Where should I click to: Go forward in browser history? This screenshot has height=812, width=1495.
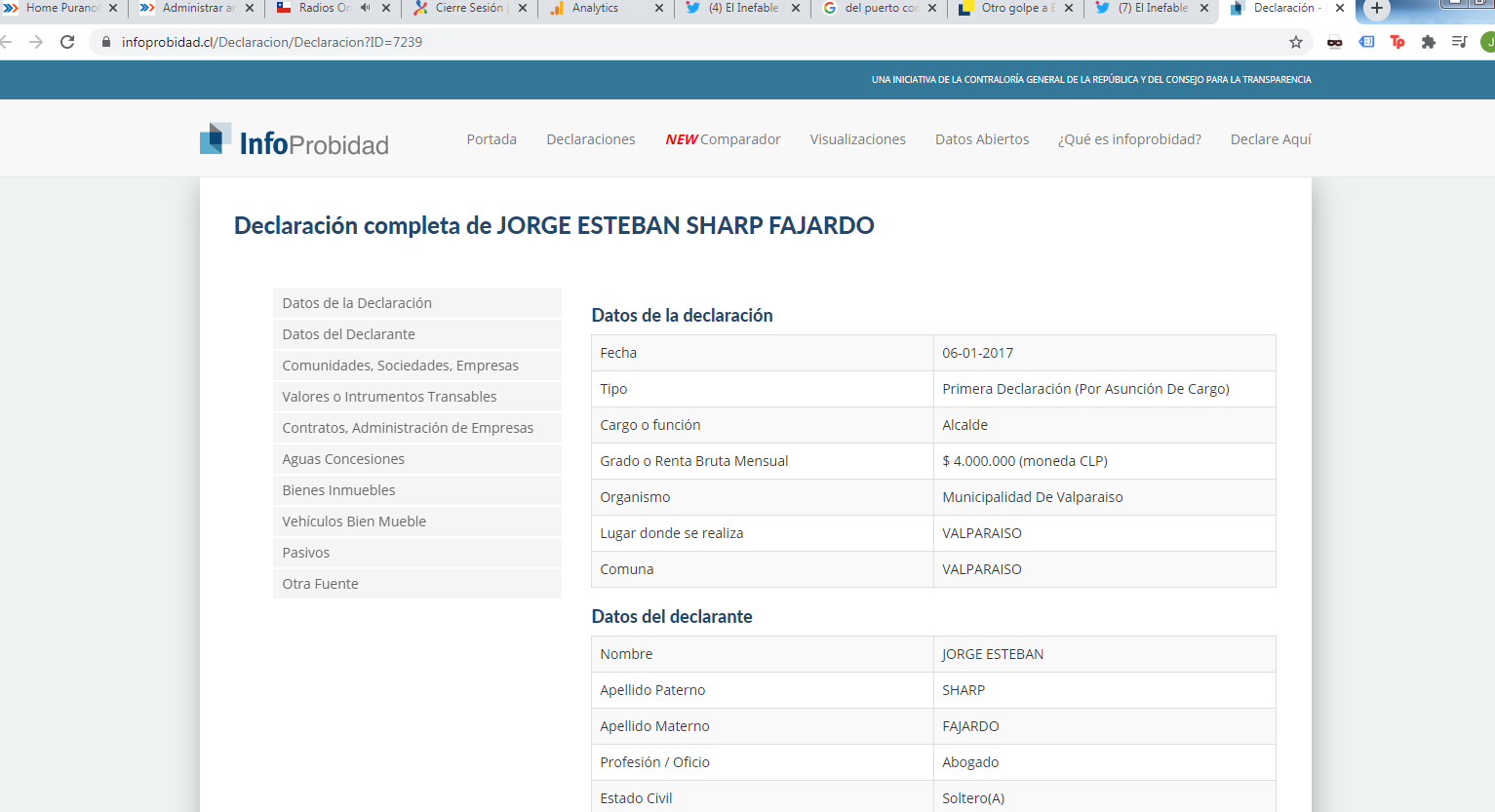[36, 42]
